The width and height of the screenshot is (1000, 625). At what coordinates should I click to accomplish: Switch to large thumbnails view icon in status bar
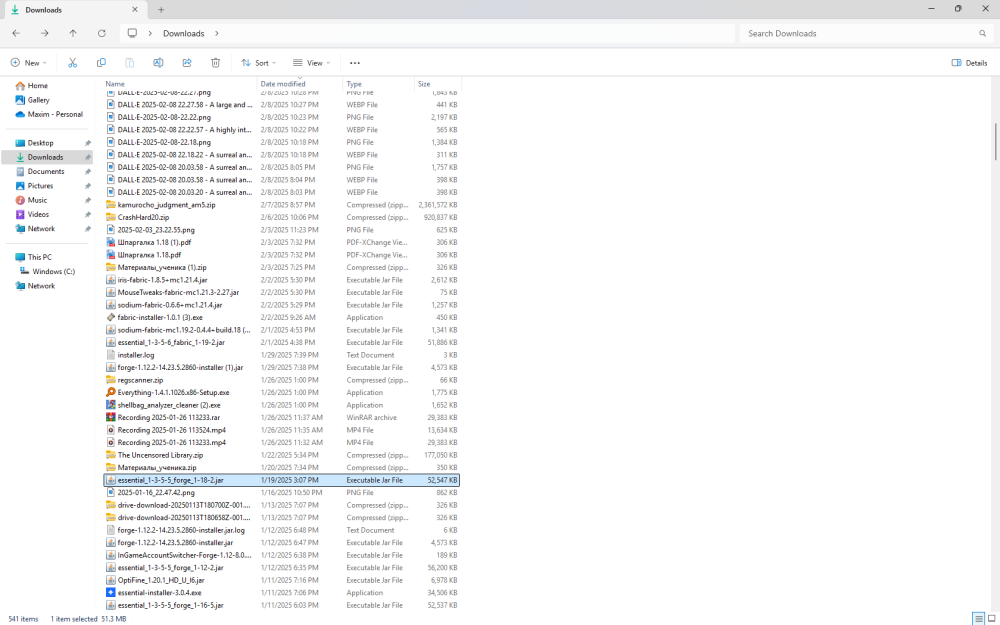tap(992, 619)
